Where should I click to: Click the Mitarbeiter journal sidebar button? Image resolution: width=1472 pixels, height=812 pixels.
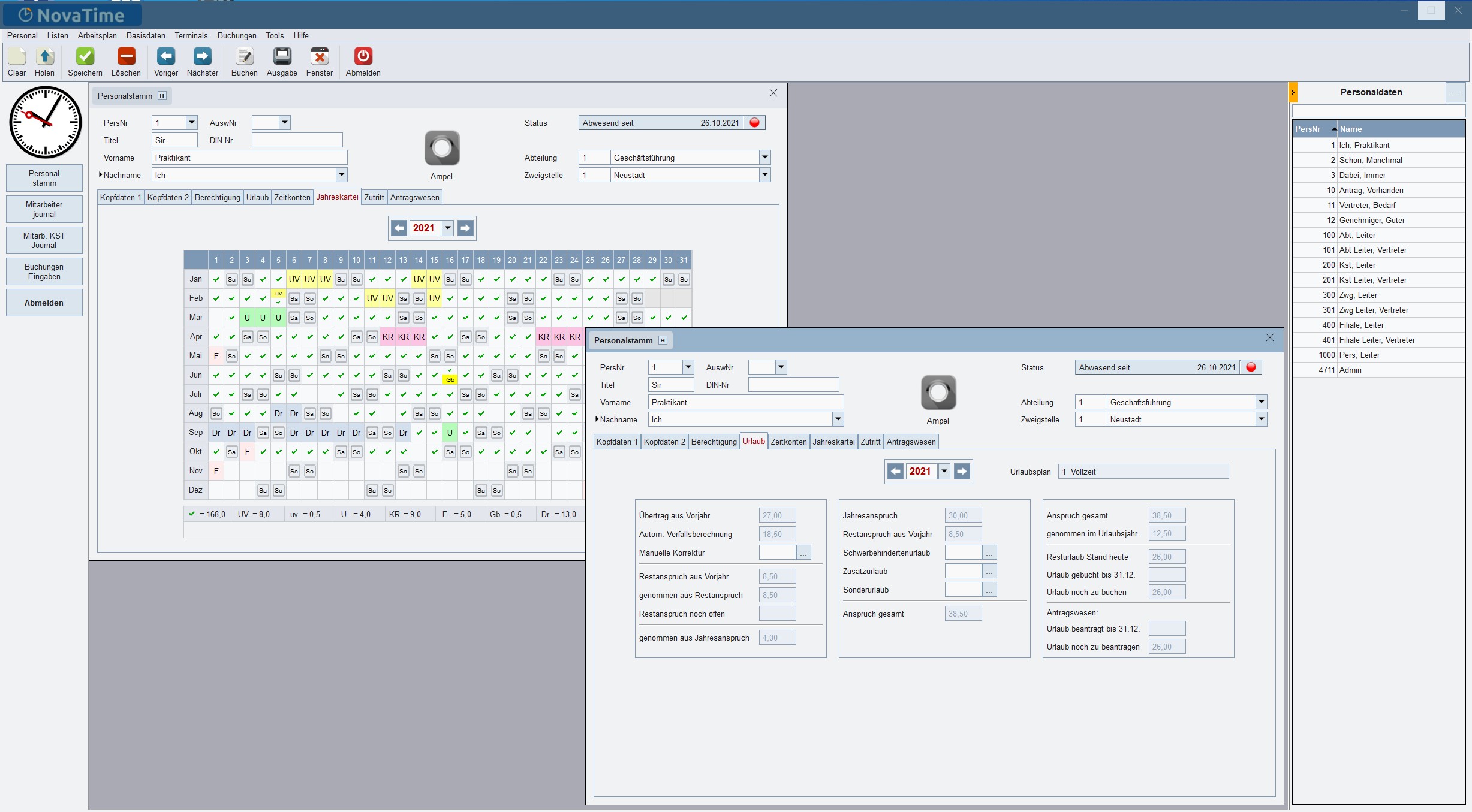tap(44, 209)
